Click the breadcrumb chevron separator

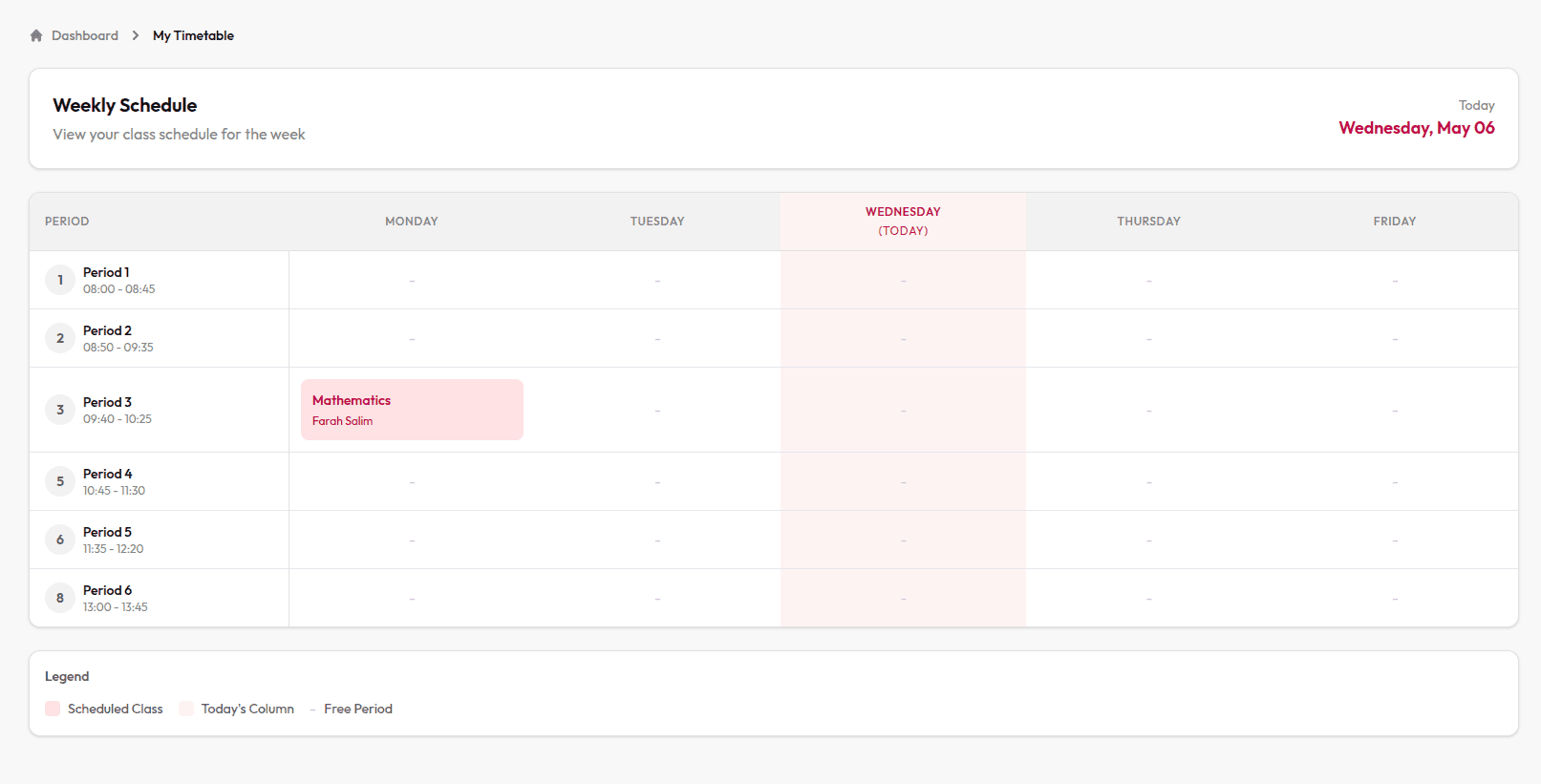click(136, 35)
